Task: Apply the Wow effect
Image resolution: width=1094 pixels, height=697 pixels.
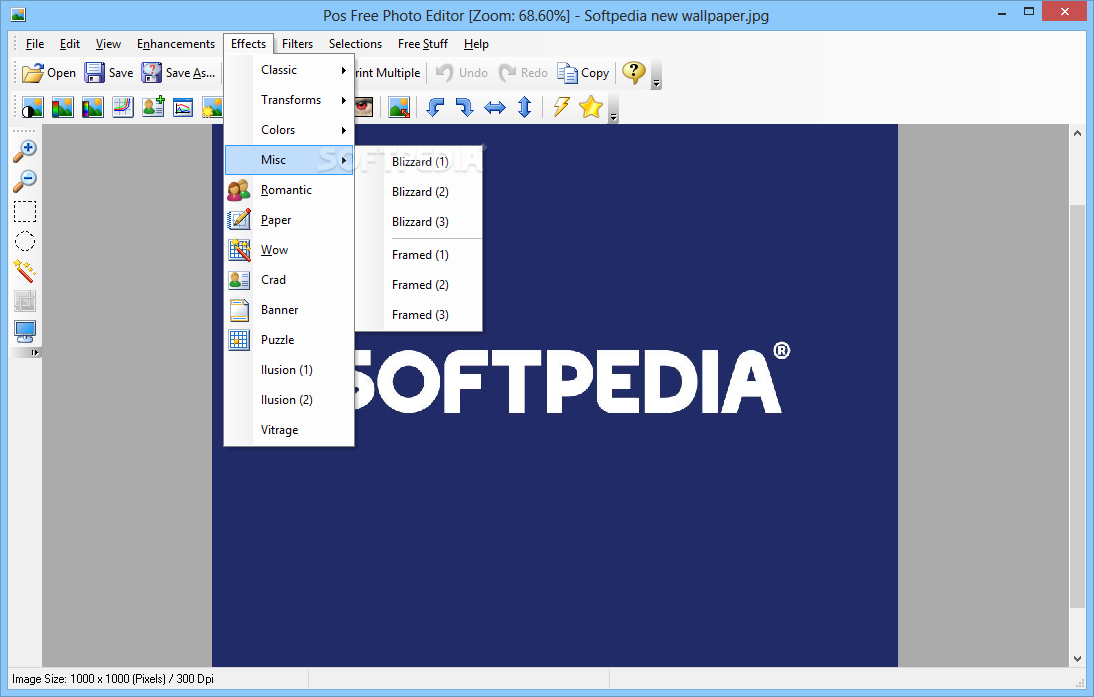Action: coord(289,250)
